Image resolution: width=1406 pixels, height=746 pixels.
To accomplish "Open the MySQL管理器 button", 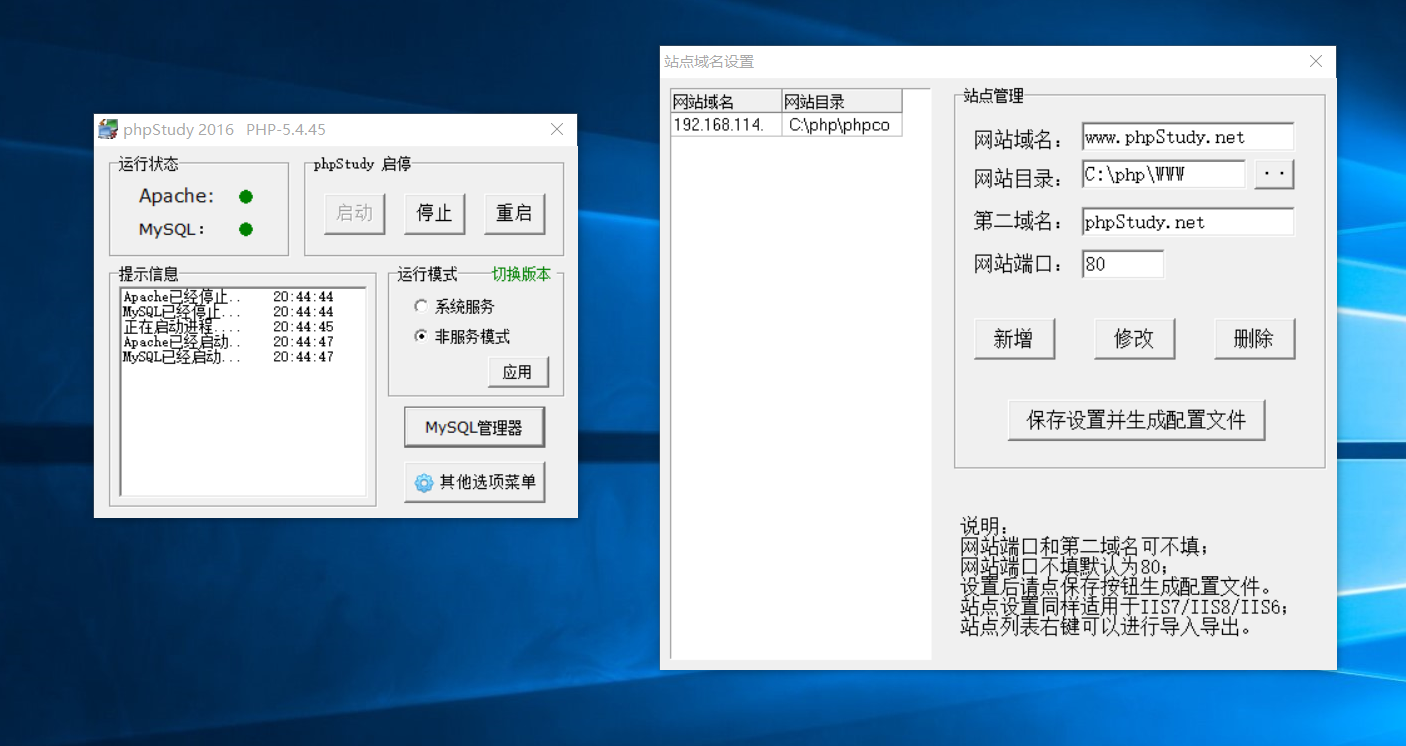I will (474, 427).
